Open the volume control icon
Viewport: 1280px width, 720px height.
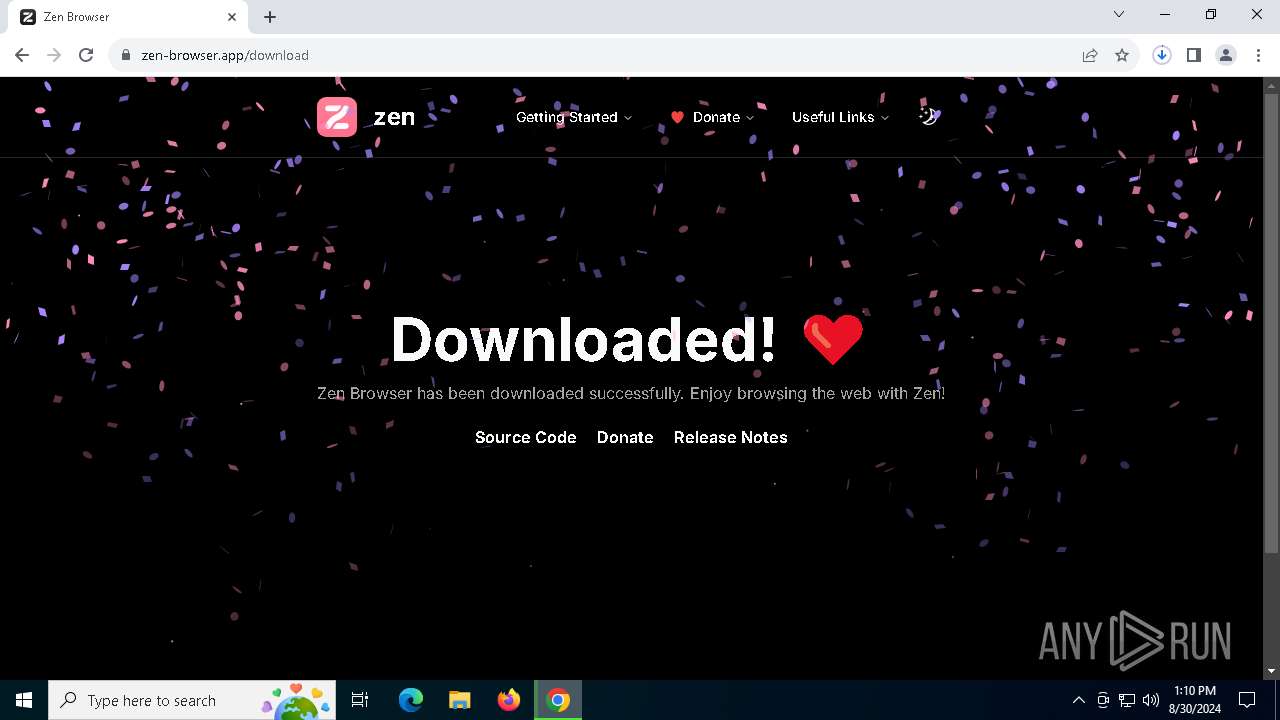pos(1151,700)
